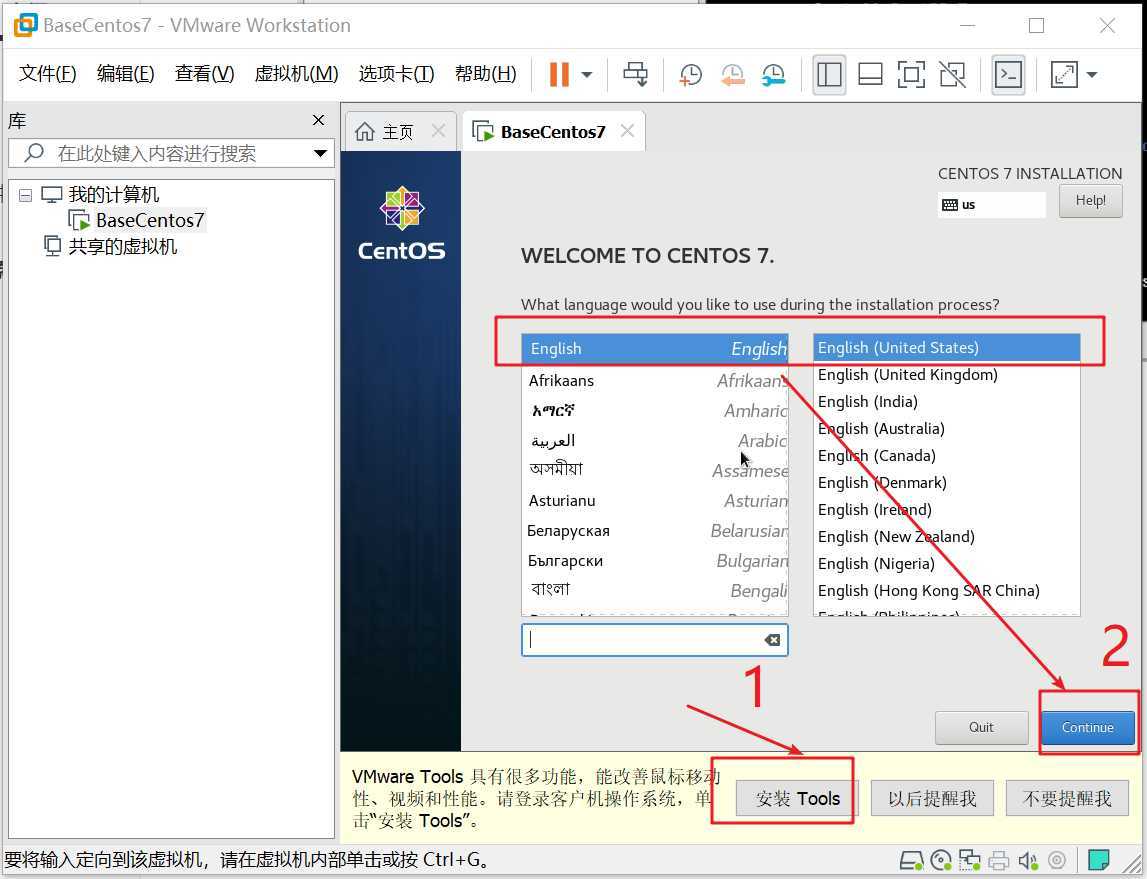Click the Quit button
The width and height of the screenshot is (1147, 879).
coord(981,728)
